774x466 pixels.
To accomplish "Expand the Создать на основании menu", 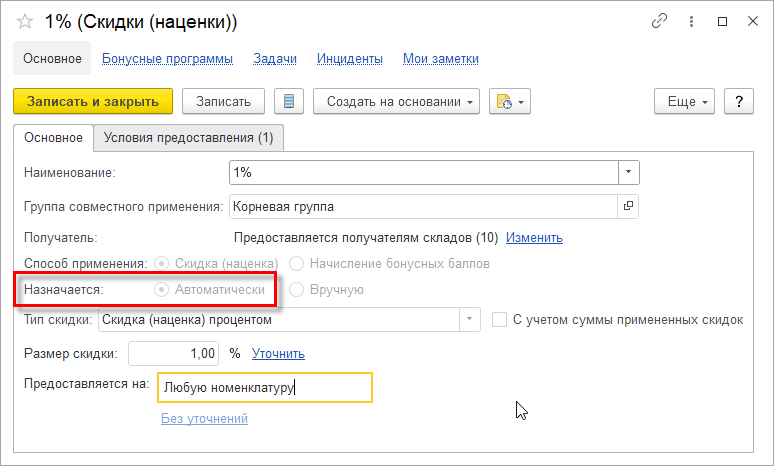I will click(397, 101).
